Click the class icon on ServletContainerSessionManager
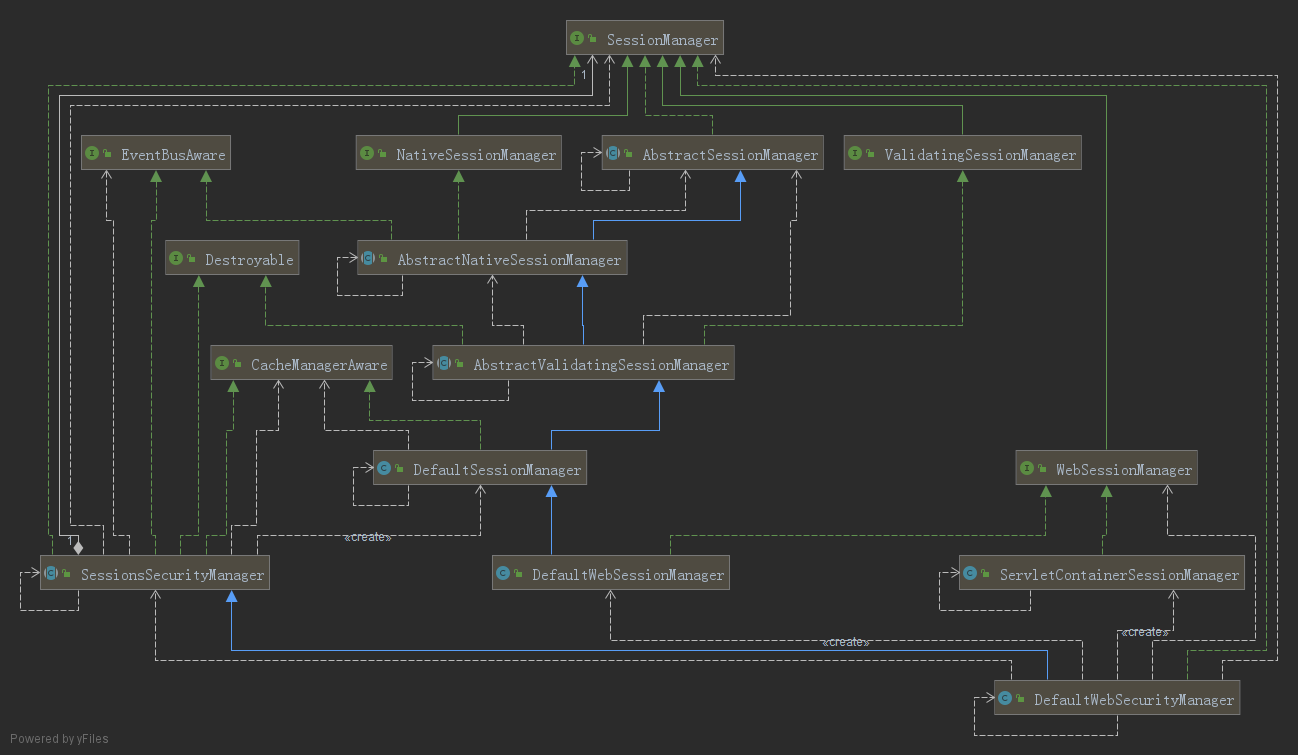The image size is (1298, 755). tap(969, 574)
